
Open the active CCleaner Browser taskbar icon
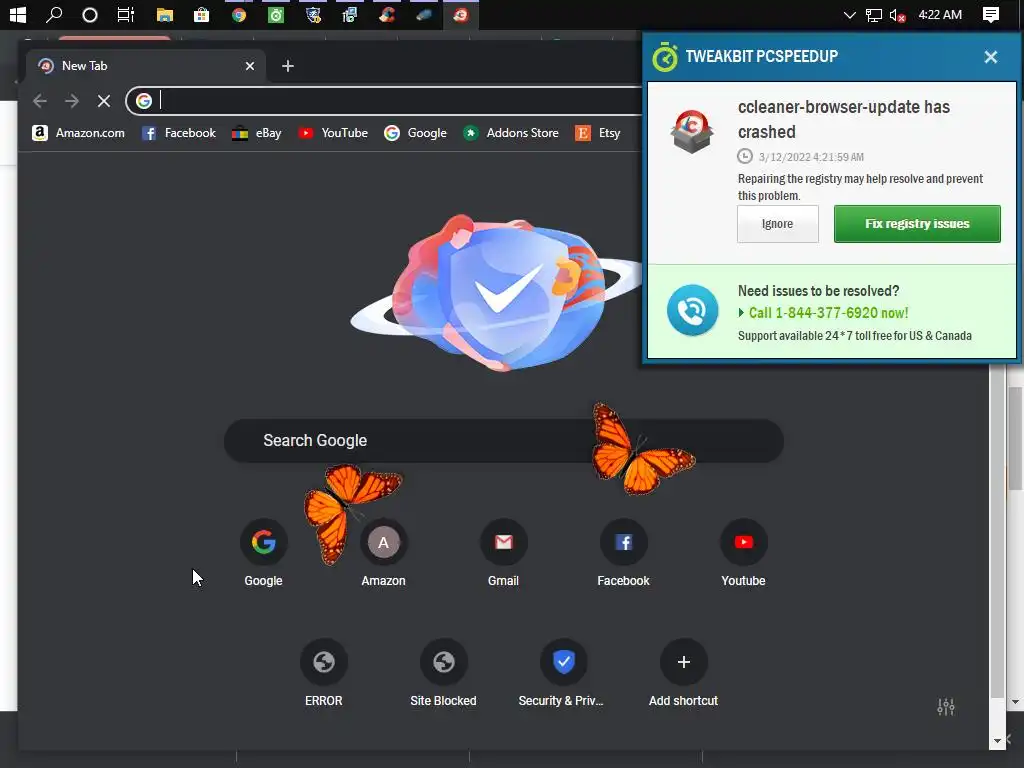coord(460,14)
